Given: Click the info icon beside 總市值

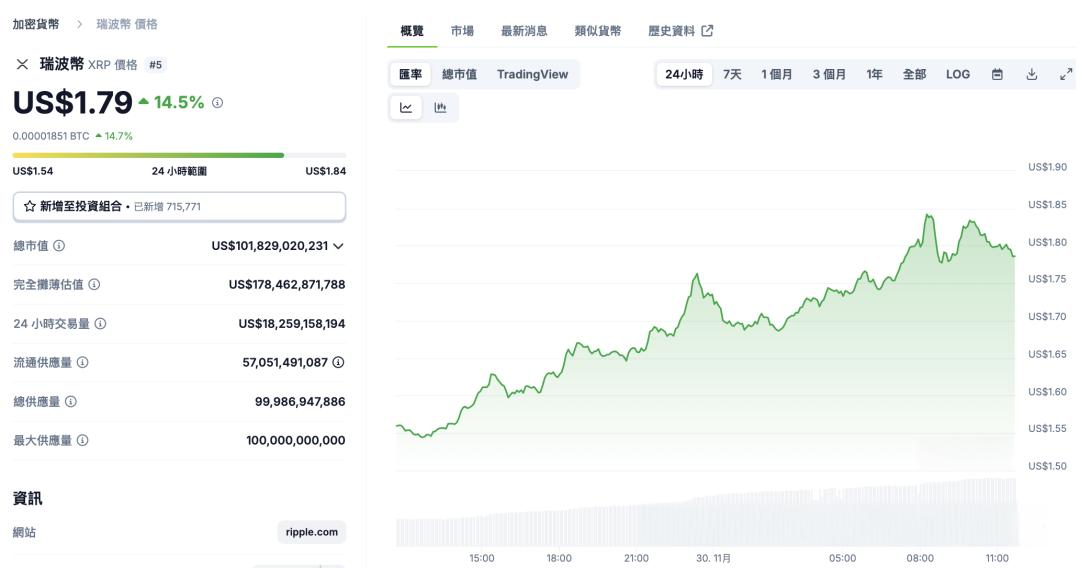Looking at the screenshot, I should (59, 246).
